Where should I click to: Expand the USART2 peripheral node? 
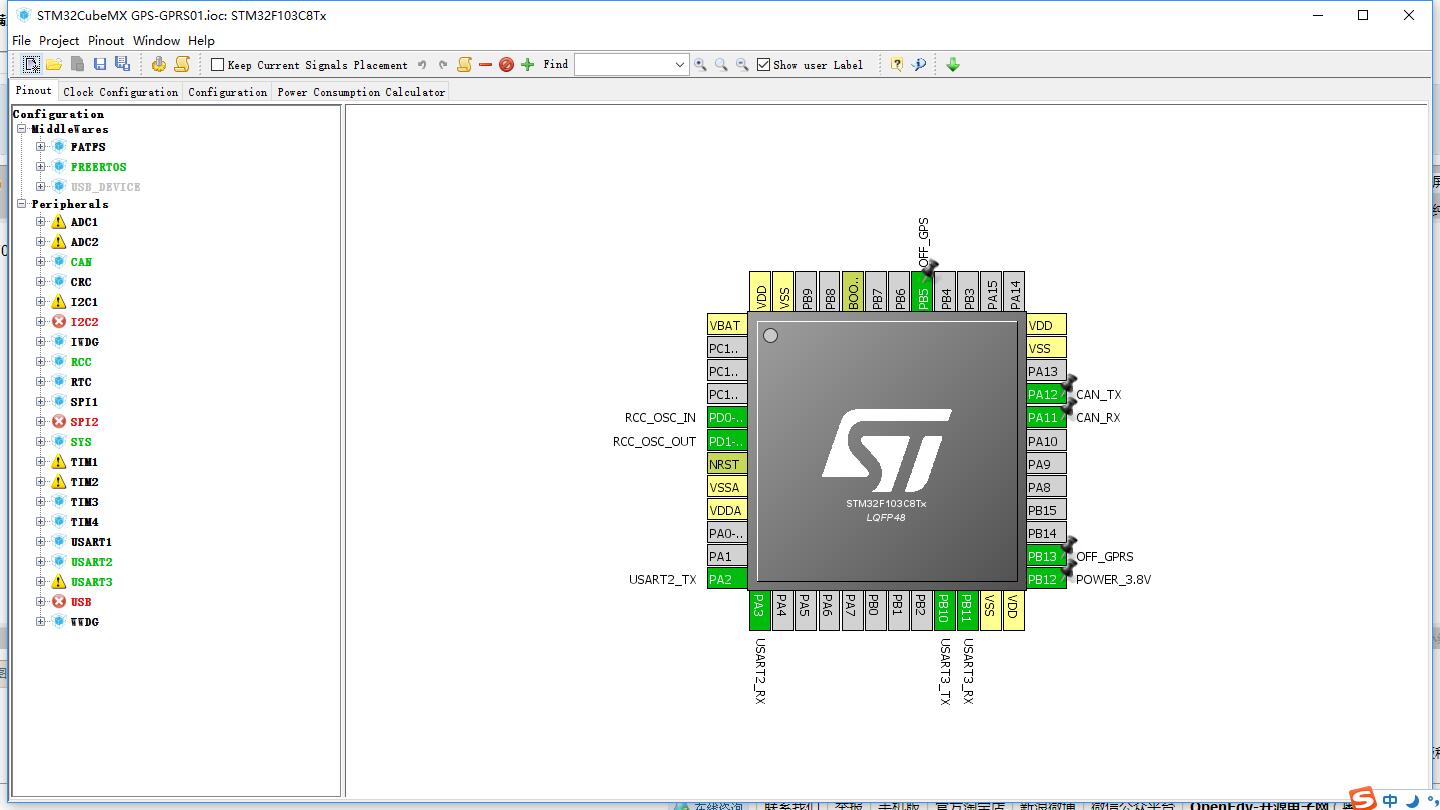click(41, 562)
